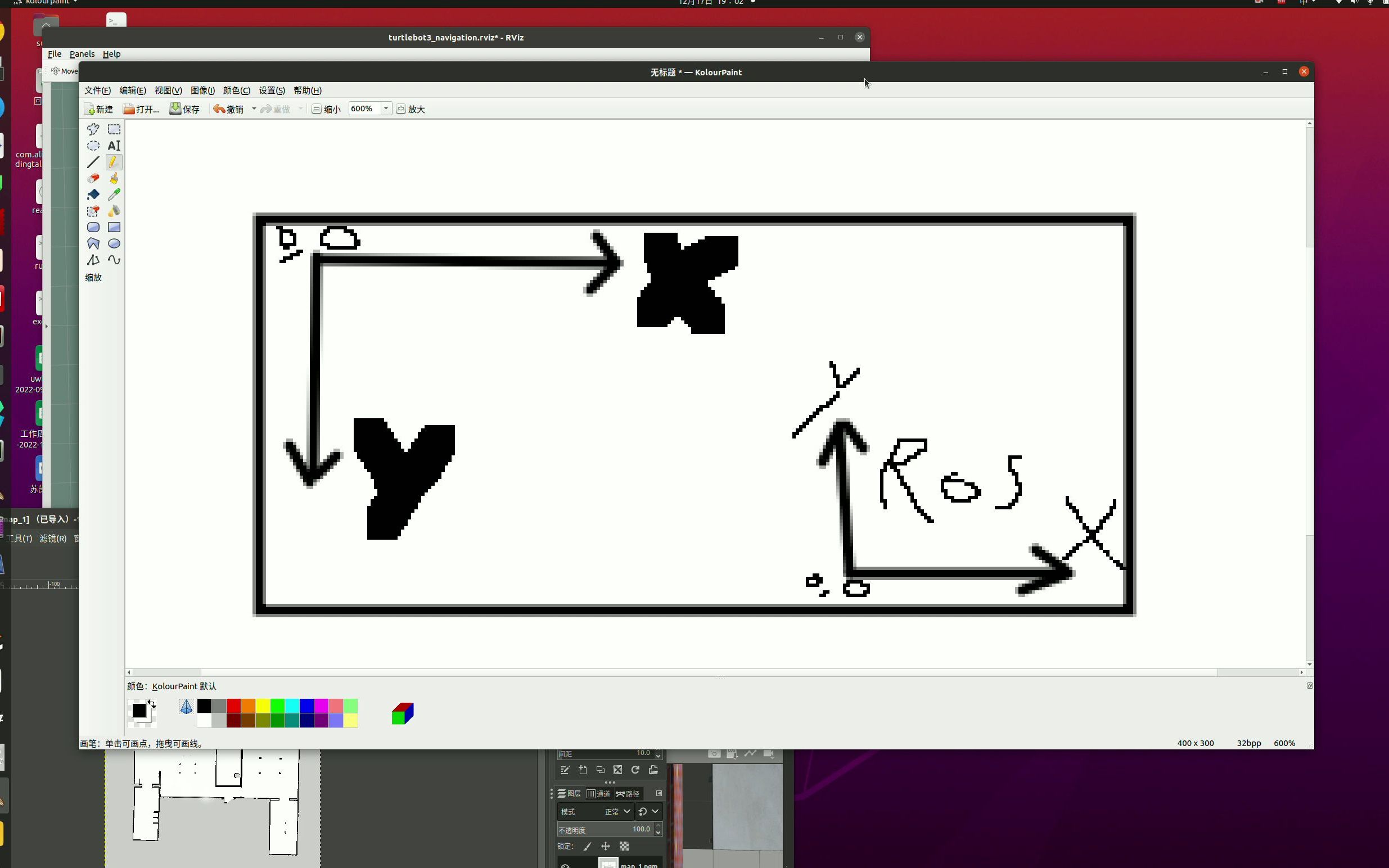Select the free-form selection tool

tap(93, 129)
